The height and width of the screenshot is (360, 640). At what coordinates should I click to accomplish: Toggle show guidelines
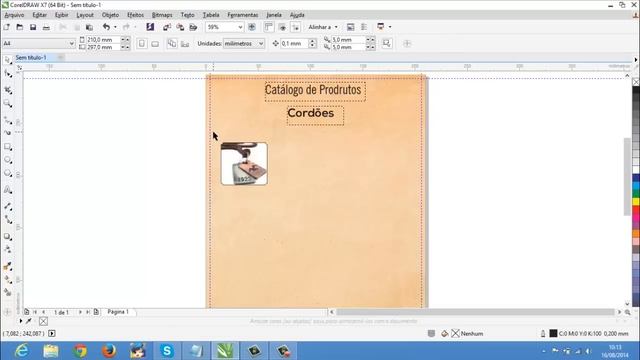pos(296,27)
